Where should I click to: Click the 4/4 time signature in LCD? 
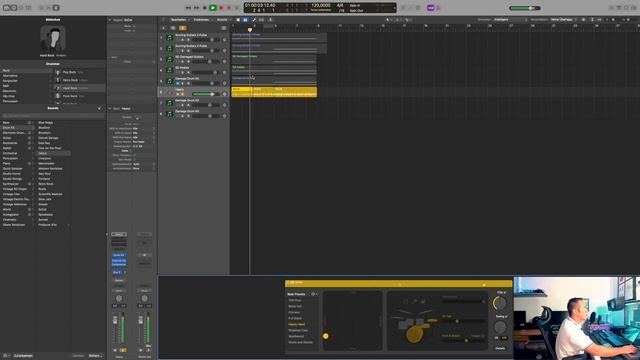click(x=340, y=6)
